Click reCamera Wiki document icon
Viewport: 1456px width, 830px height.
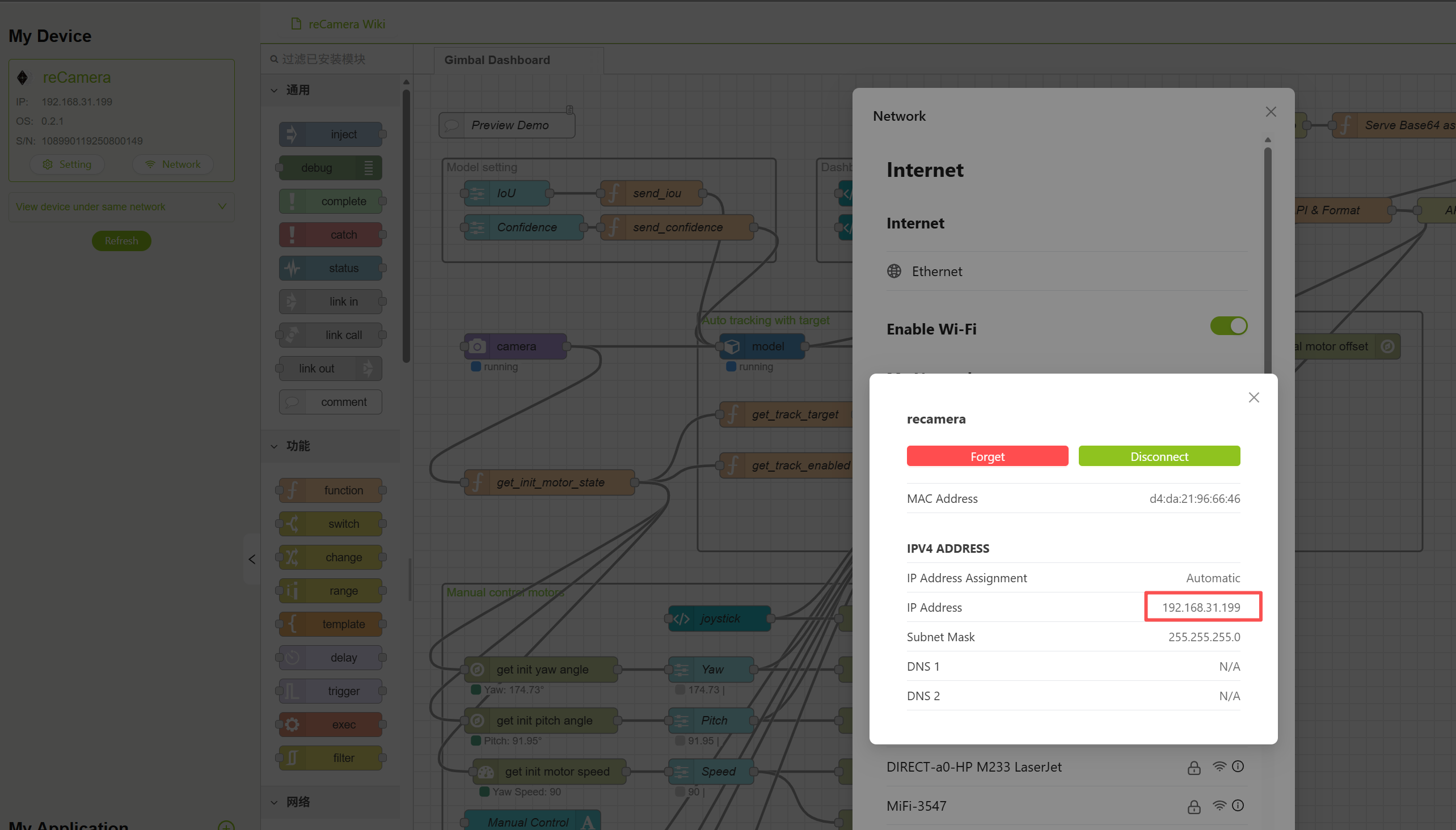pyautogui.click(x=296, y=24)
